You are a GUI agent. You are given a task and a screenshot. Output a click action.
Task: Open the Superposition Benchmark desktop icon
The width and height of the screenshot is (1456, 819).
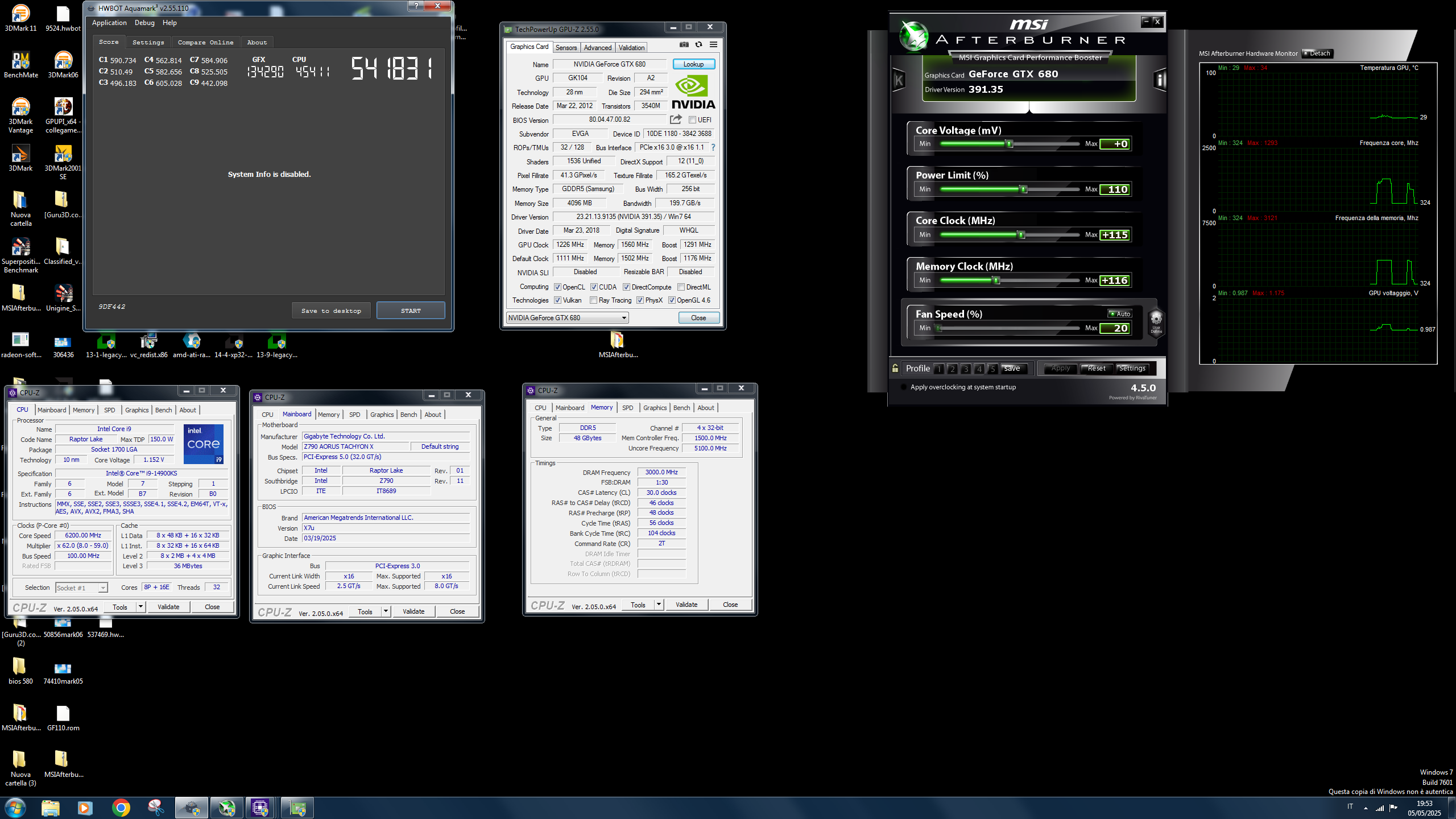tap(20, 255)
